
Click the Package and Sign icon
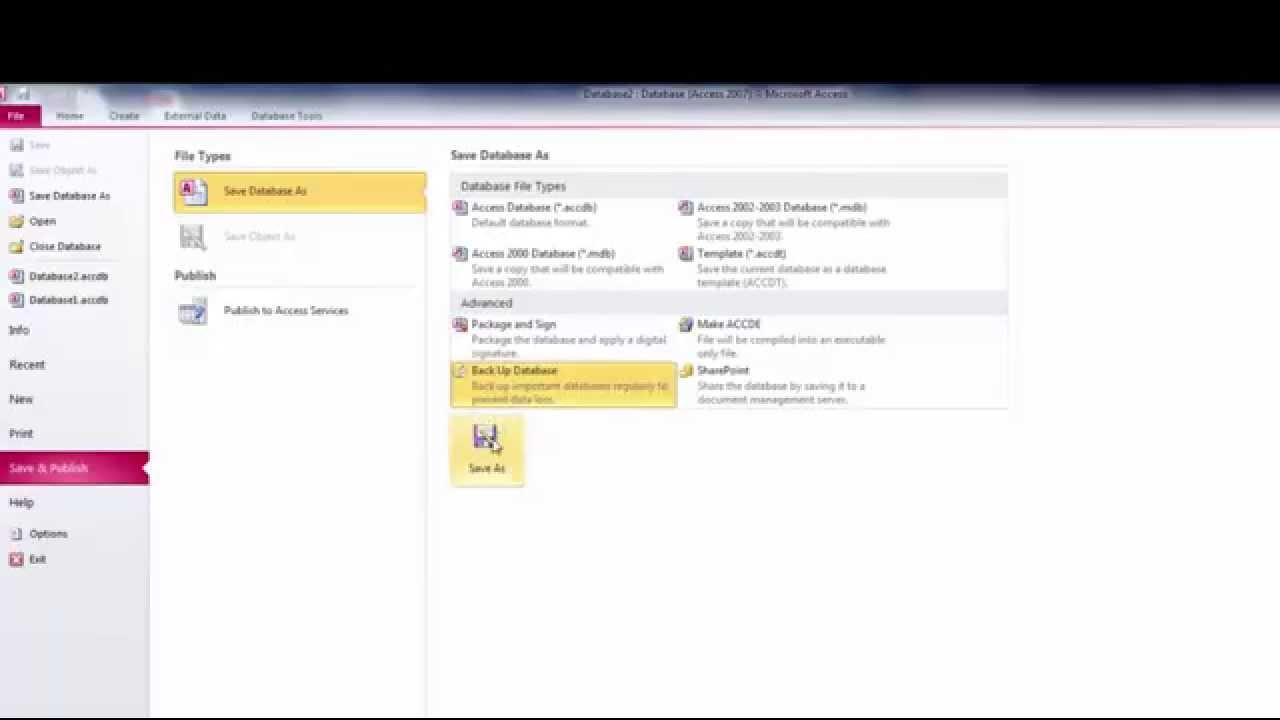[460, 325]
